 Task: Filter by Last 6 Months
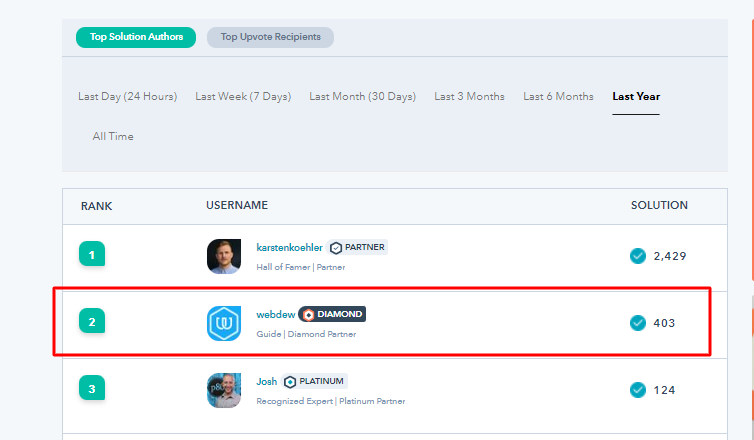[x=558, y=96]
